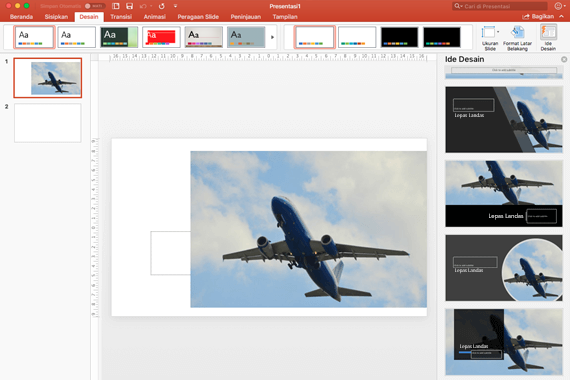This screenshot has width=570, height=380.
Task: Select slide 2 in thumbnail pane
Action: (x=48, y=123)
